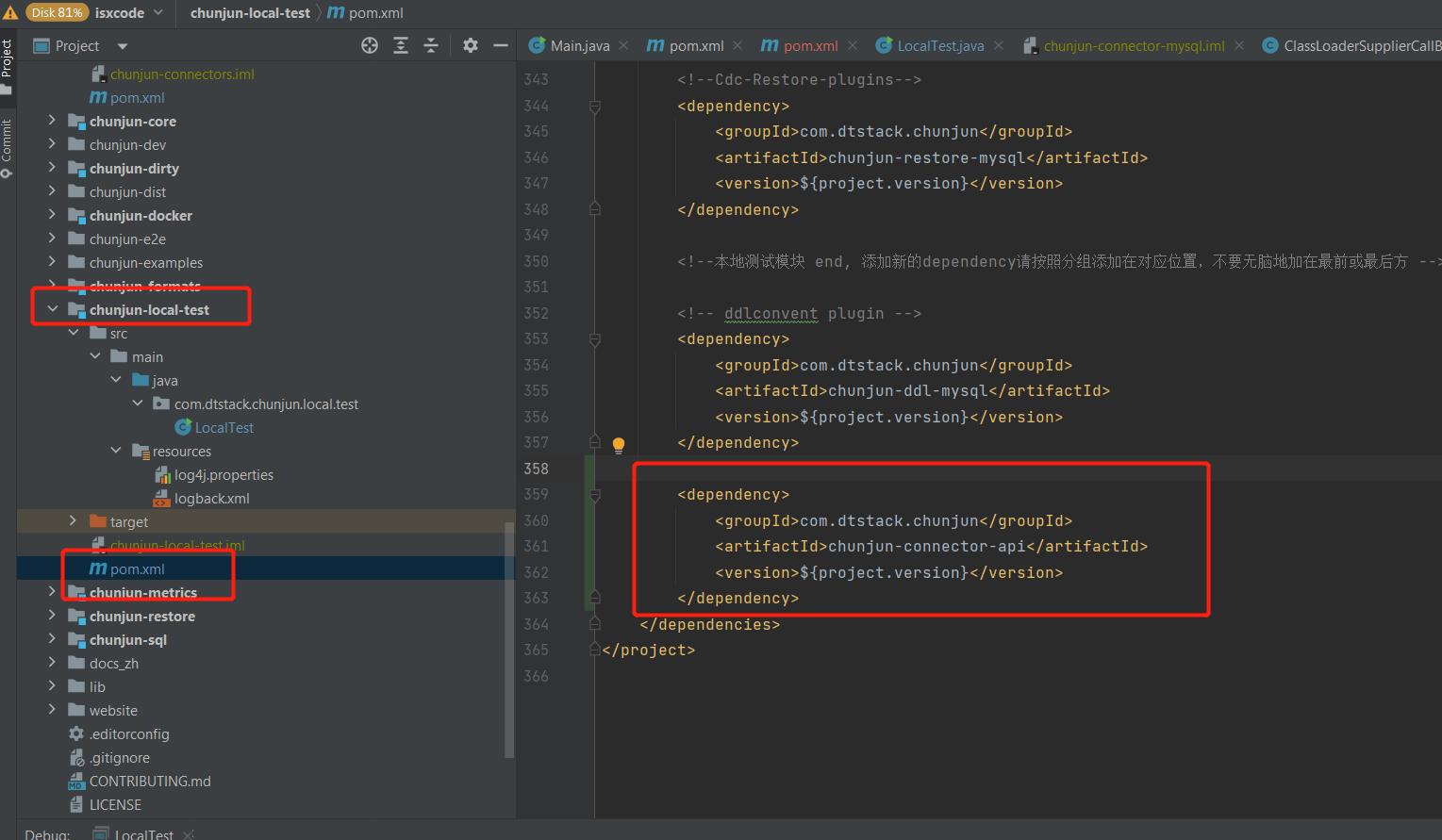1442x840 pixels.
Task: Close the LocalTest.java tab
Action: tap(999, 45)
